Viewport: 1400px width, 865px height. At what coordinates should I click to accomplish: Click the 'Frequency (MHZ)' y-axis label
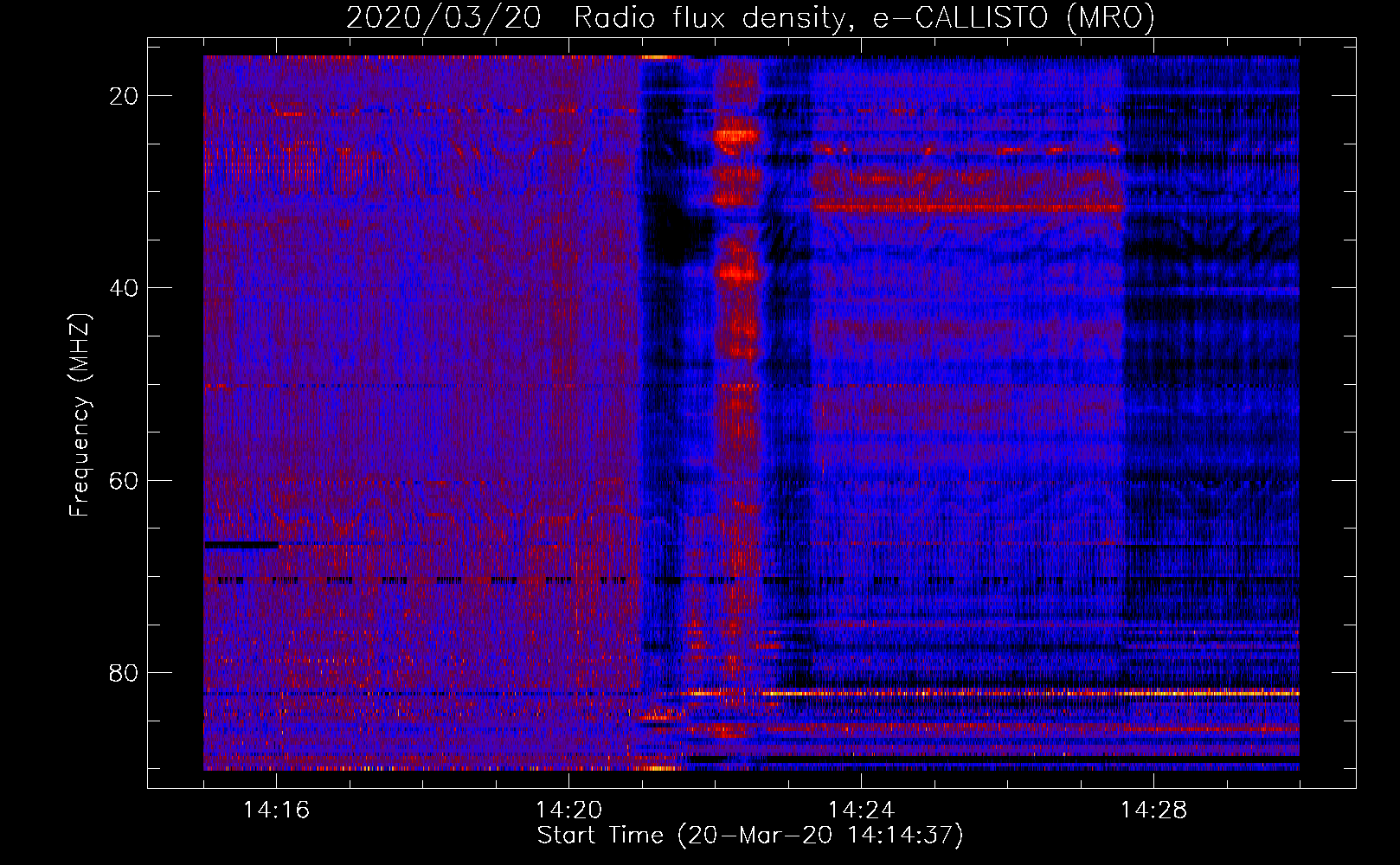(80, 415)
